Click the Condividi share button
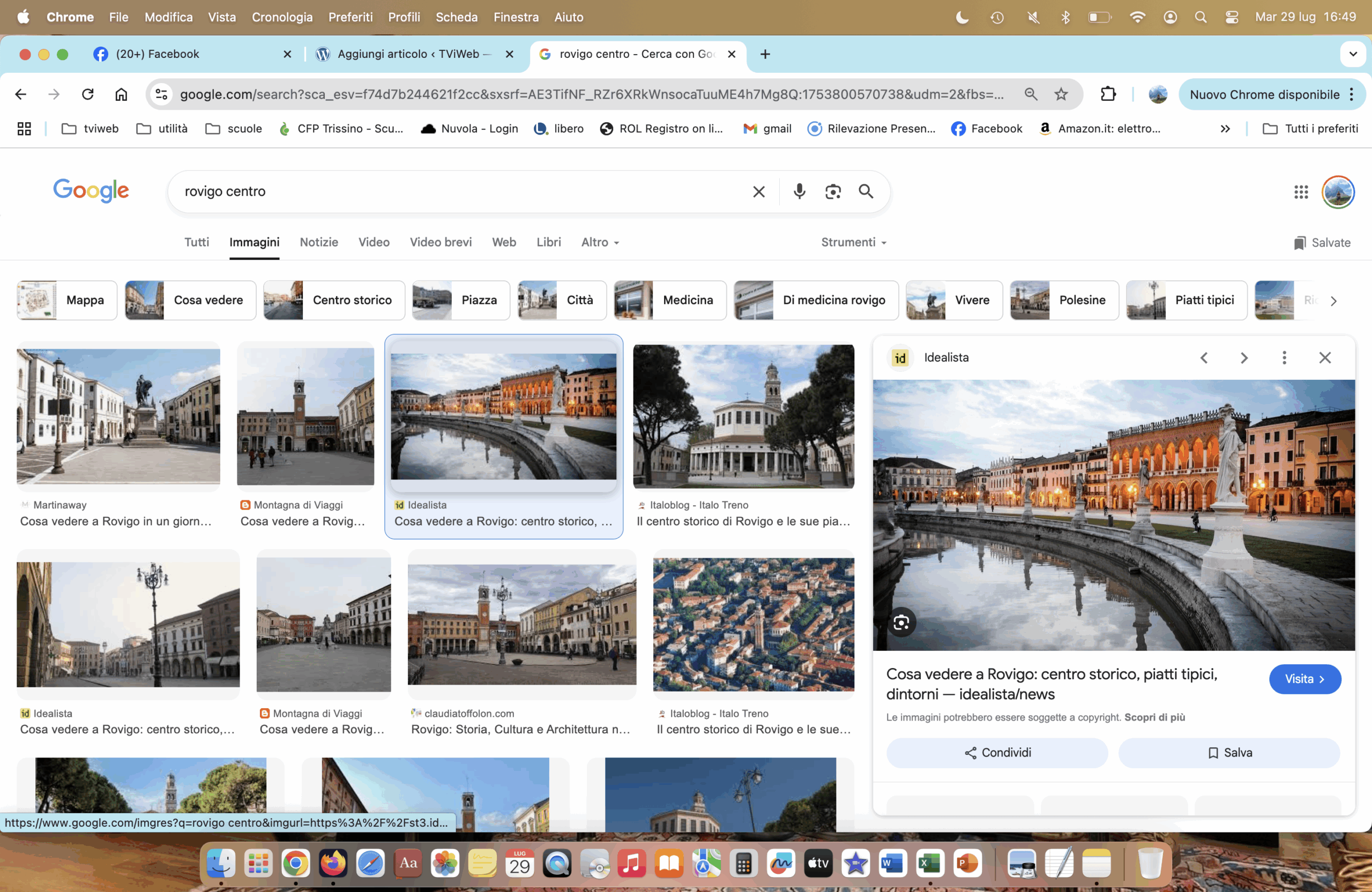 pyautogui.click(x=997, y=753)
